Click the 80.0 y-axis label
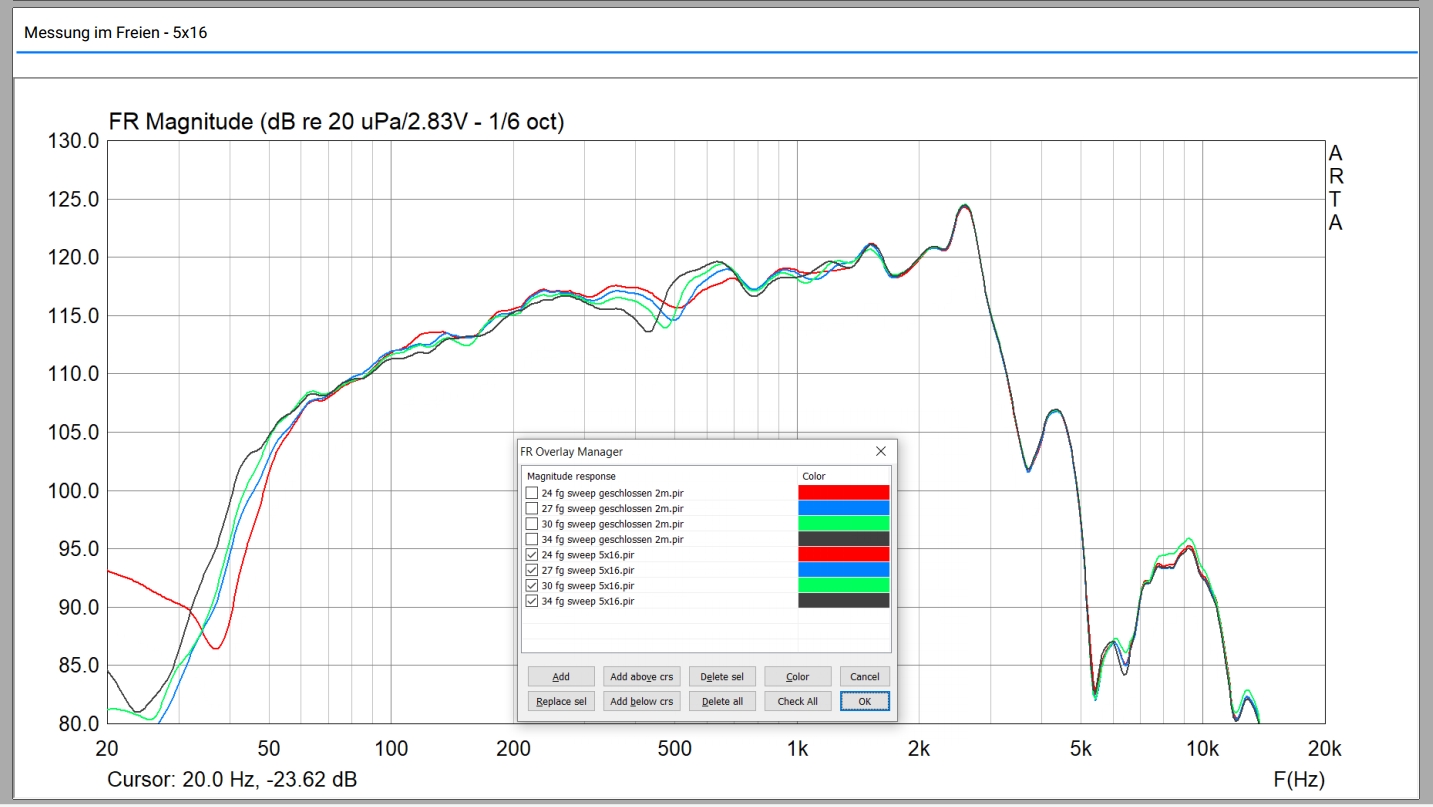Screen dimensions: 1433x807 pos(78,724)
